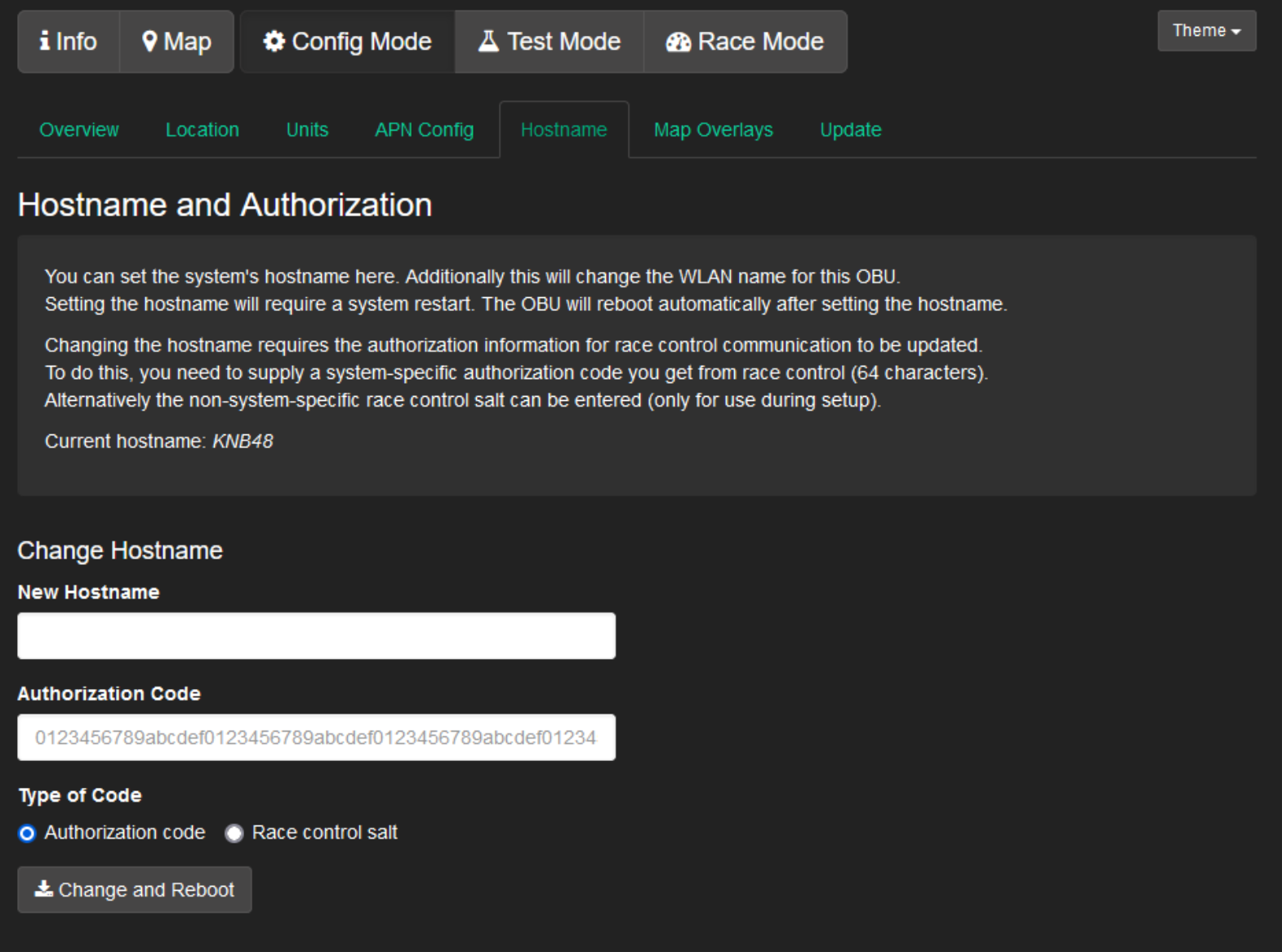Activate Test Mode flask icon
The width and height of the screenshot is (1282, 952).
click(488, 42)
